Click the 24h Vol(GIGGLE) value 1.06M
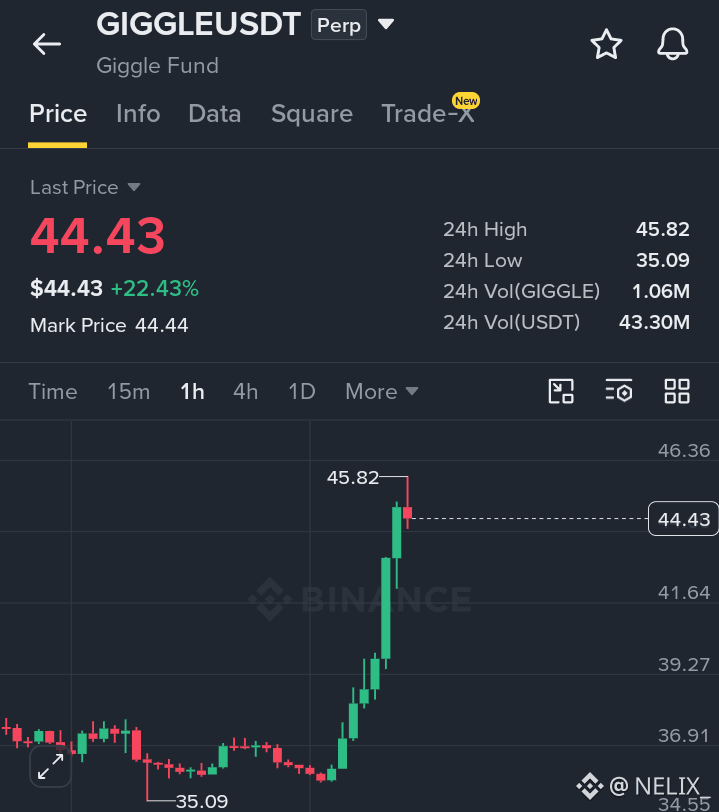Image resolution: width=719 pixels, height=812 pixels. [x=660, y=291]
